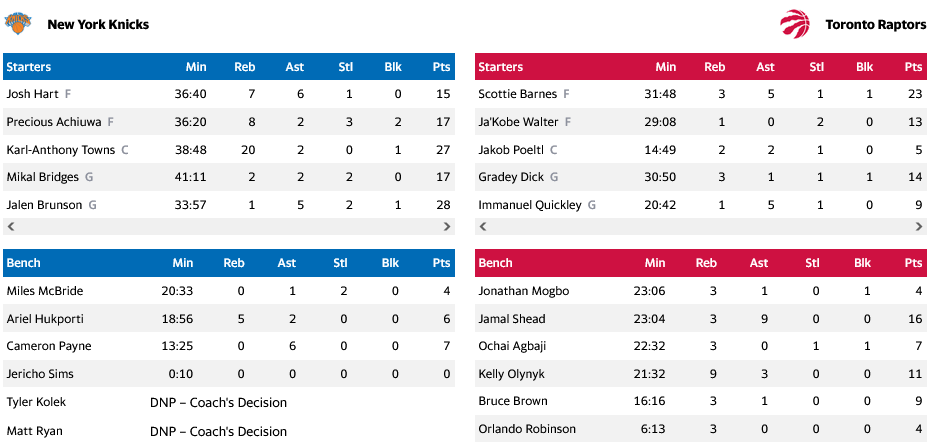This screenshot has width=938, height=444.
Task: View Karl-Anthony Towns player page
Action: coord(62,150)
